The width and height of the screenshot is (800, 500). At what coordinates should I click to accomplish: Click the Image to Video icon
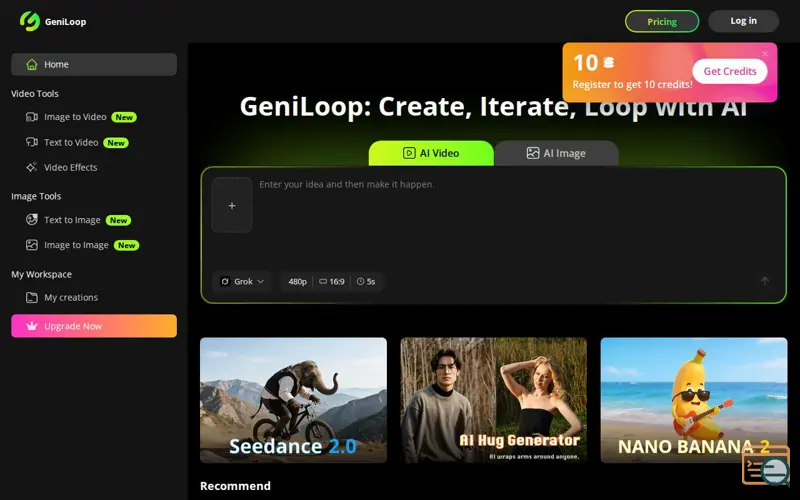32,117
